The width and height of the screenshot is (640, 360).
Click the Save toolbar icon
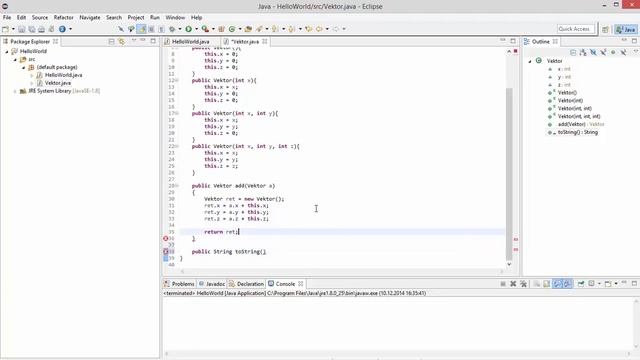coord(22,29)
